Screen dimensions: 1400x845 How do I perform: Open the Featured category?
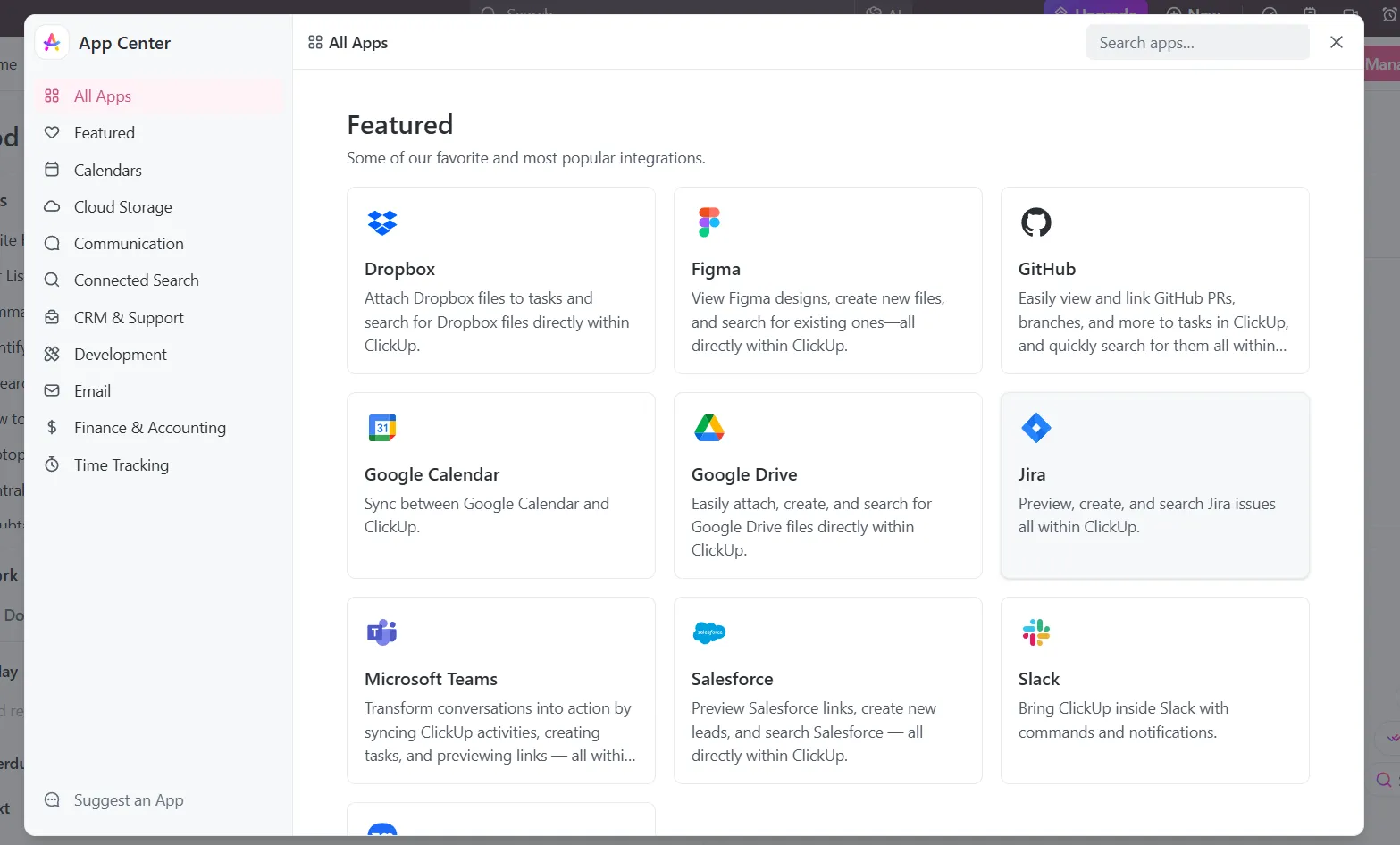(x=159, y=132)
